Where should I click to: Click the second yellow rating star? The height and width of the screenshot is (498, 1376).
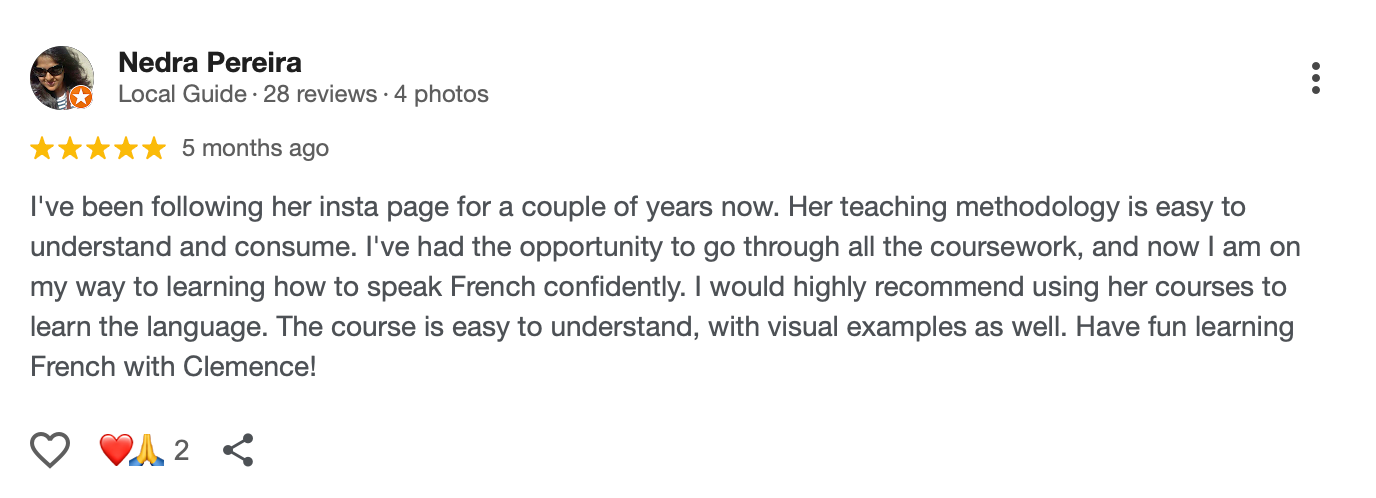click(x=70, y=149)
